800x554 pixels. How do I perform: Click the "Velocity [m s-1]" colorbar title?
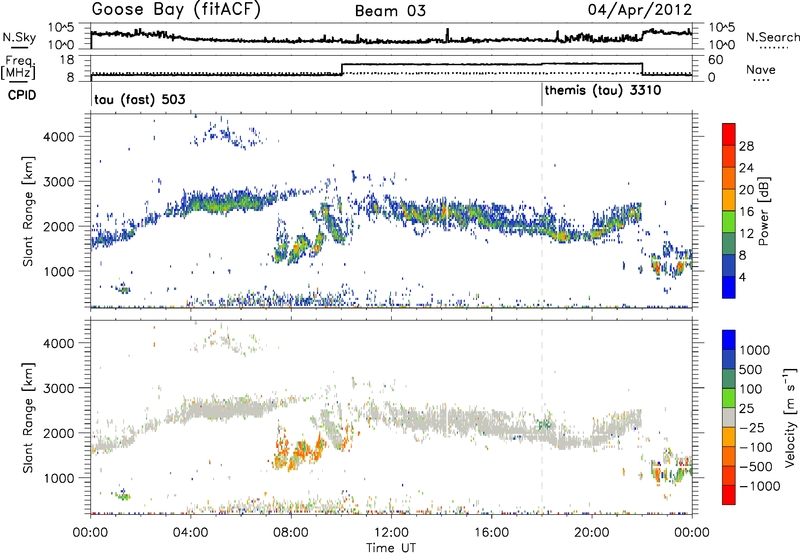[790, 417]
